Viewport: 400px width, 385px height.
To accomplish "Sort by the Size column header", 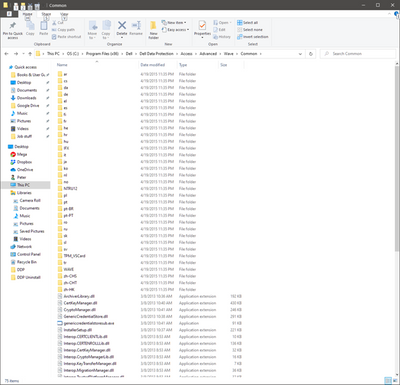I will pos(224,65).
